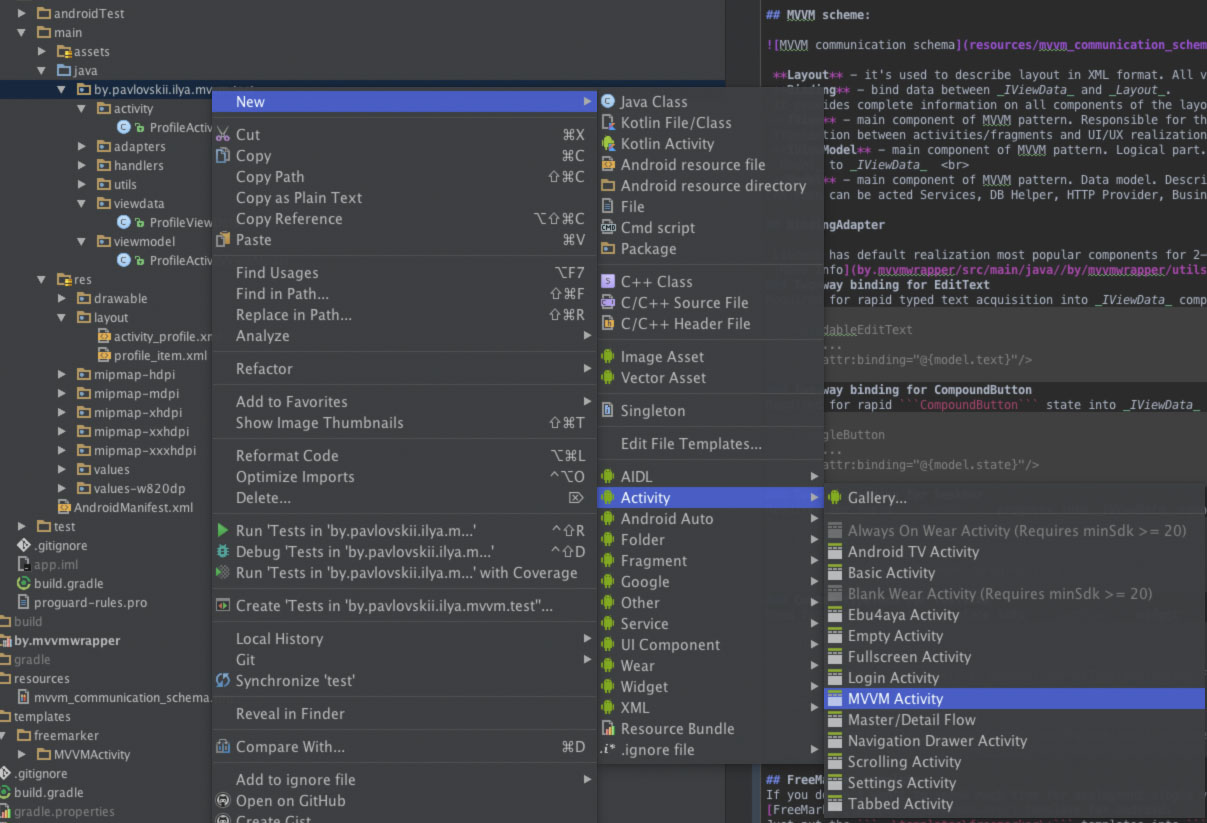Choose Find Usages from context menu
The image size is (1207, 823).
tap(405, 272)
